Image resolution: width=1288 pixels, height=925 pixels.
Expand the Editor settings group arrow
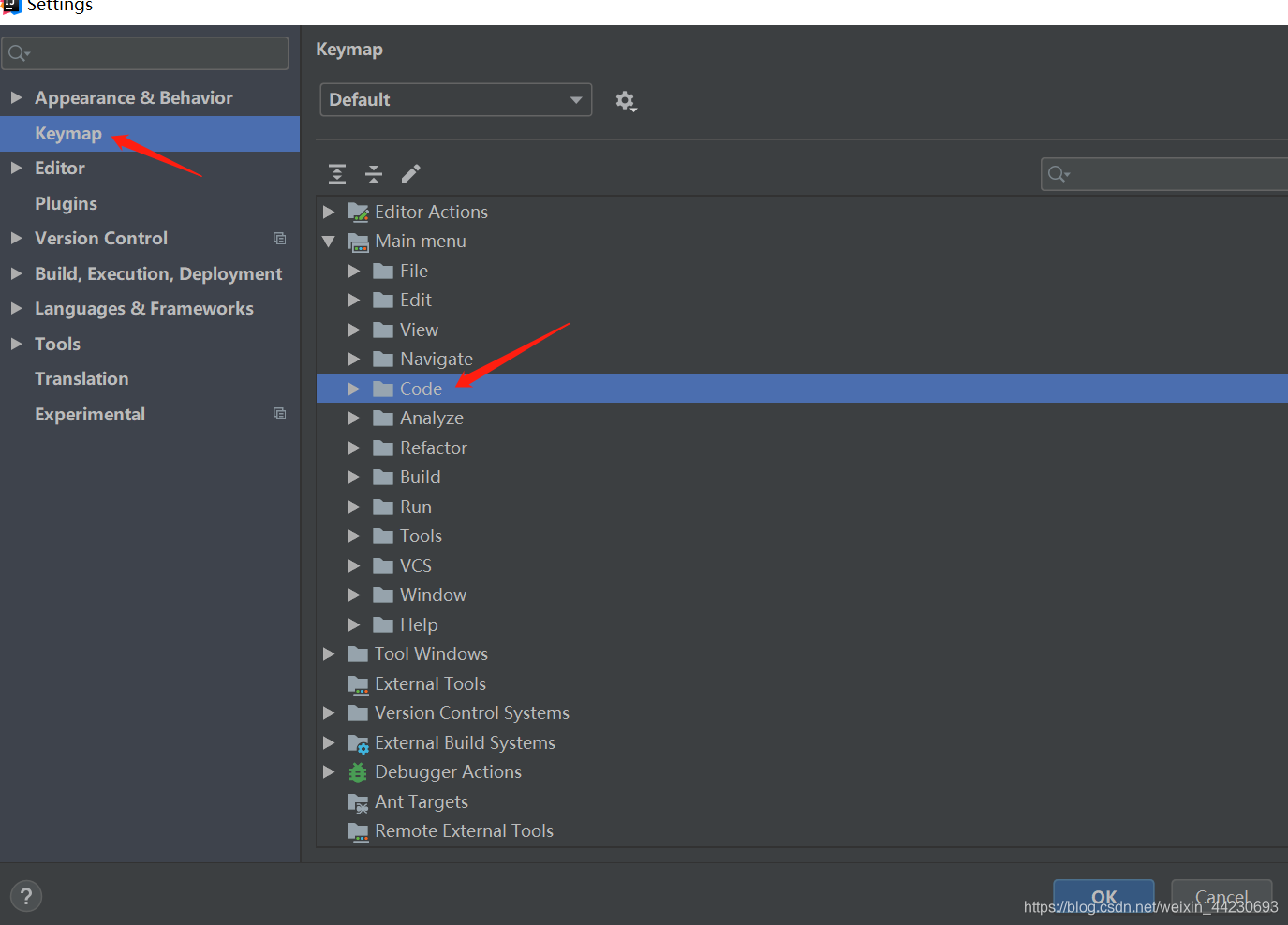16,169
